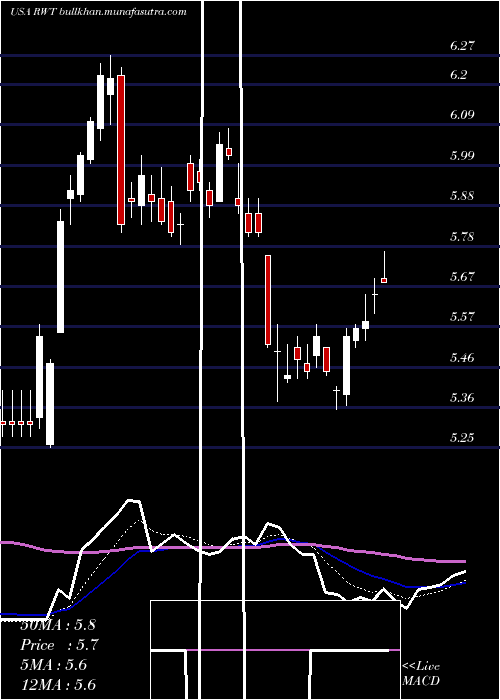
Task: Click the 5.46 price axis label
Action: tap(462, 357)
